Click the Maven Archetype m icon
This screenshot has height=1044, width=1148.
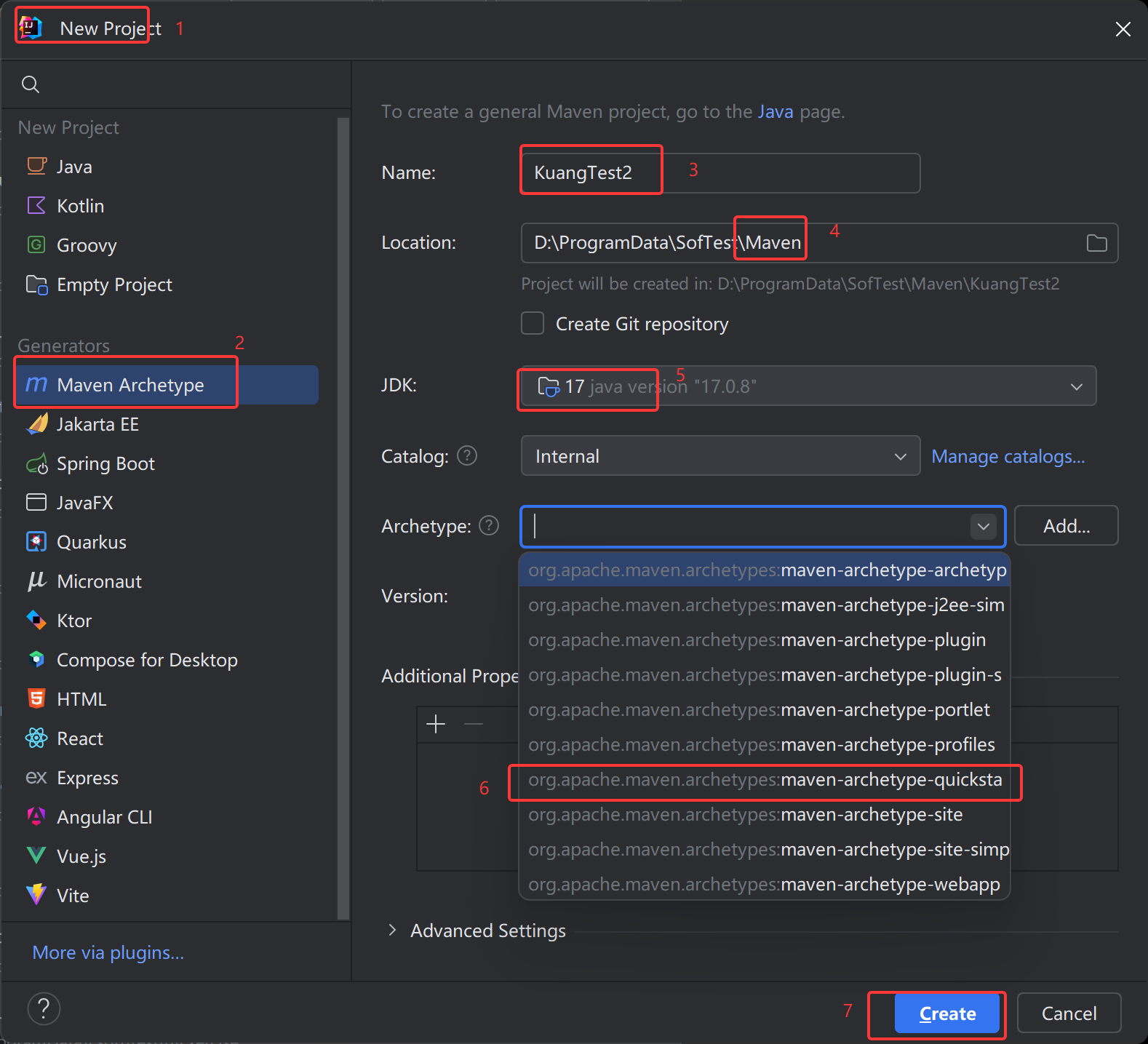click(x=36, y=384)
